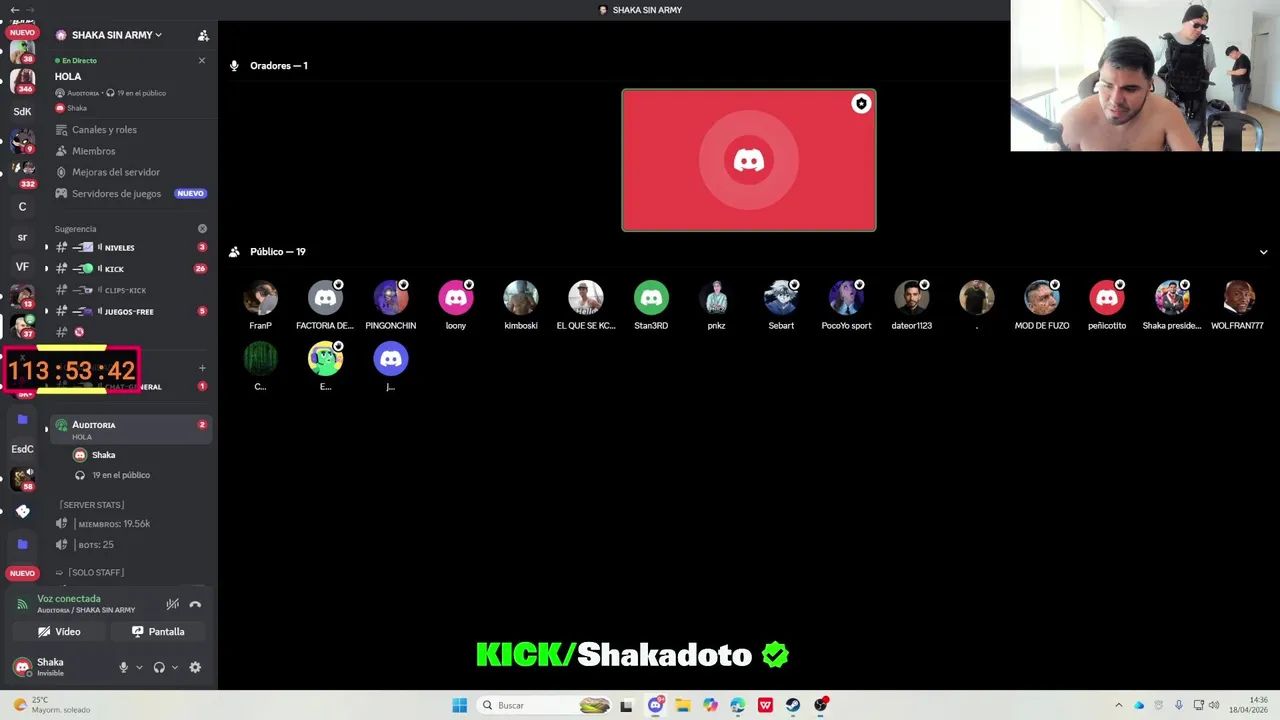Select audience member kimboski
The image size is (1280, 720).
point(521,305)
